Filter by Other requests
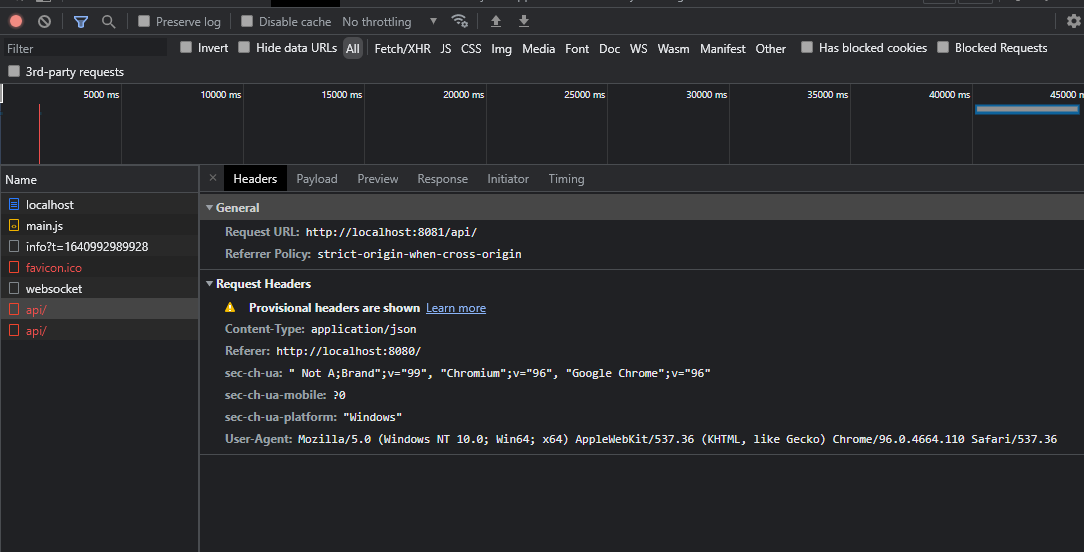This screenshot has height=552, width=1084. pos(770,48)
